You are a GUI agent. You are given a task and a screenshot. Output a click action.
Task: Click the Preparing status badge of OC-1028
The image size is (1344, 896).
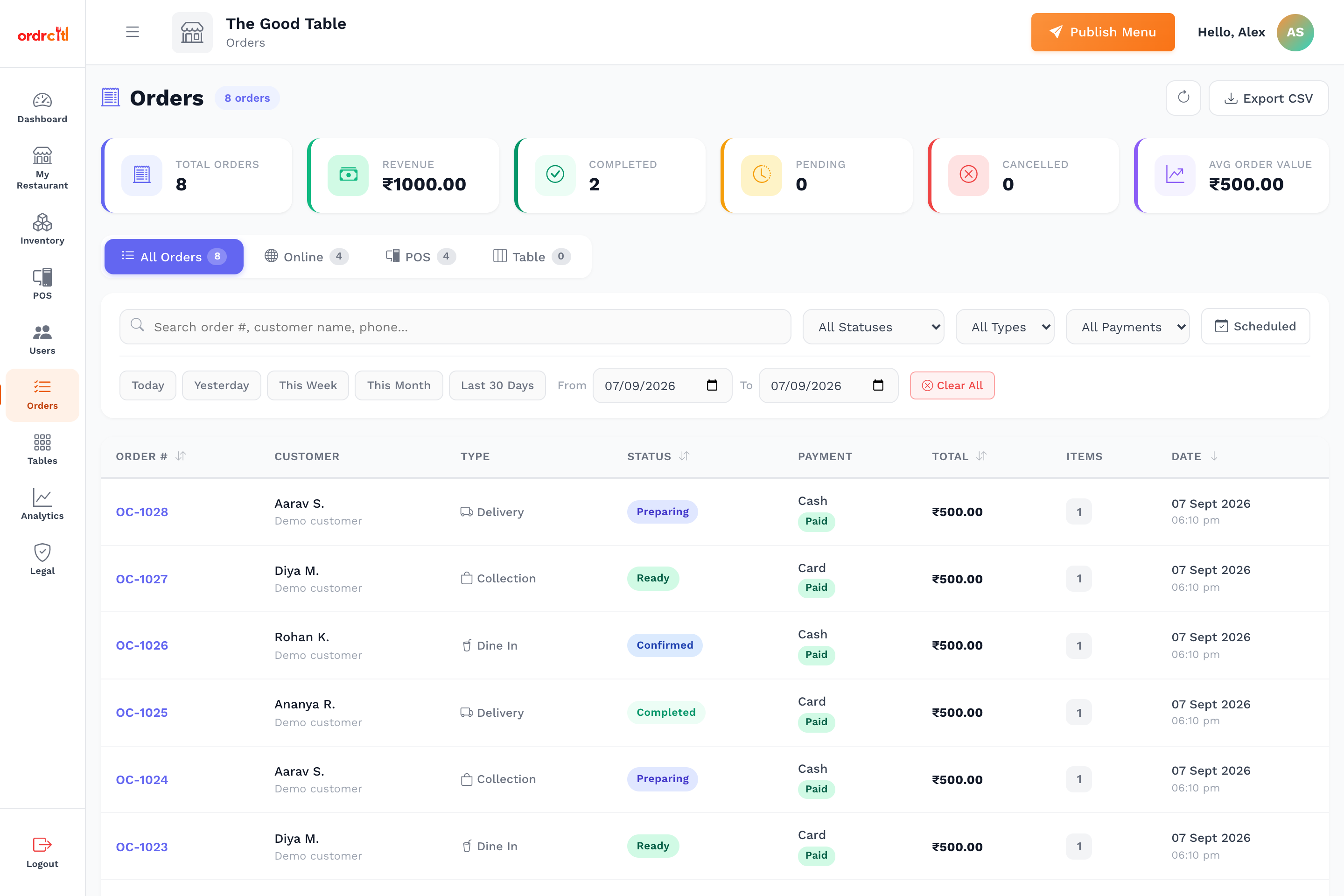coord(662,511)
